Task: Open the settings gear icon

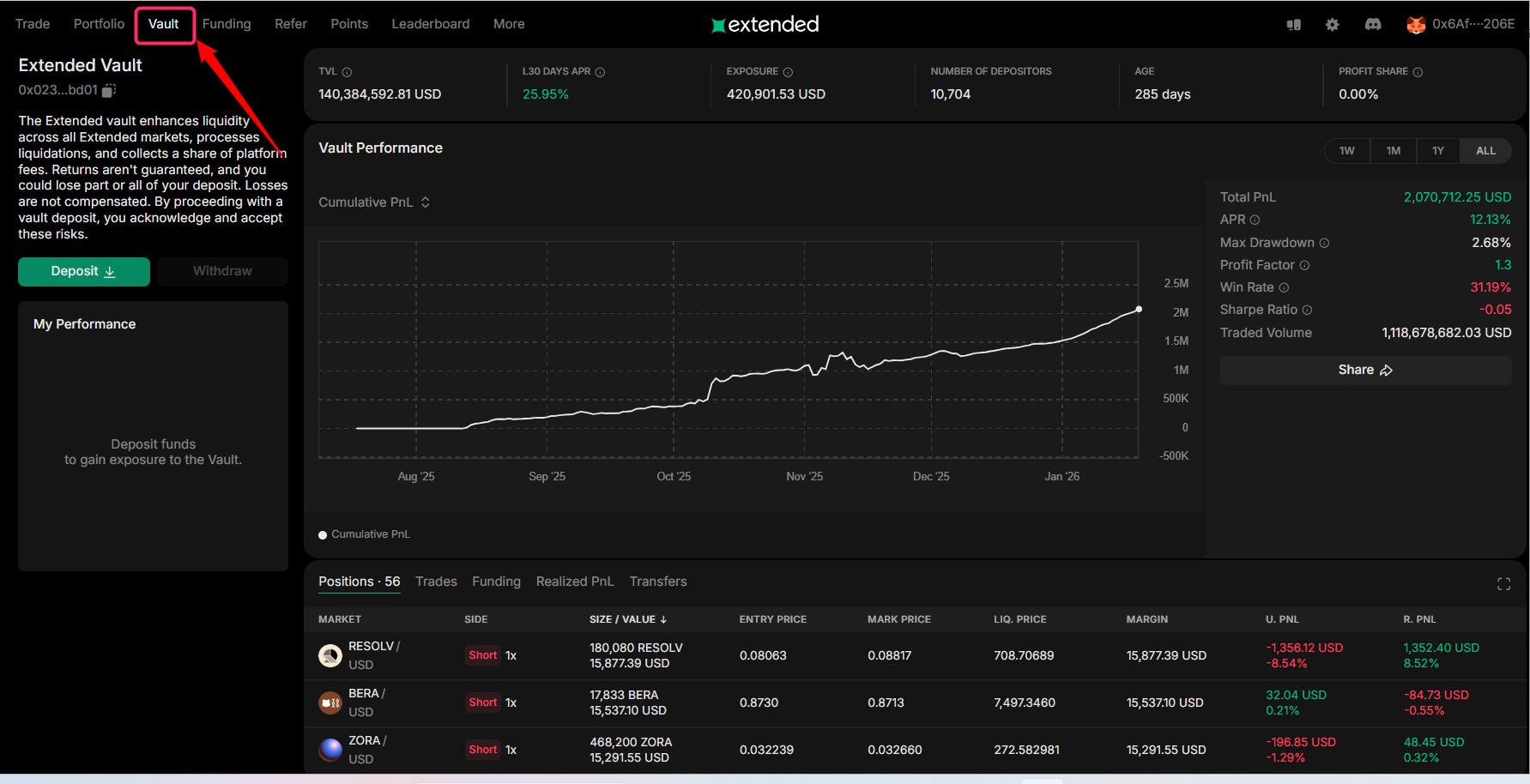Action: pos(1332,25)
